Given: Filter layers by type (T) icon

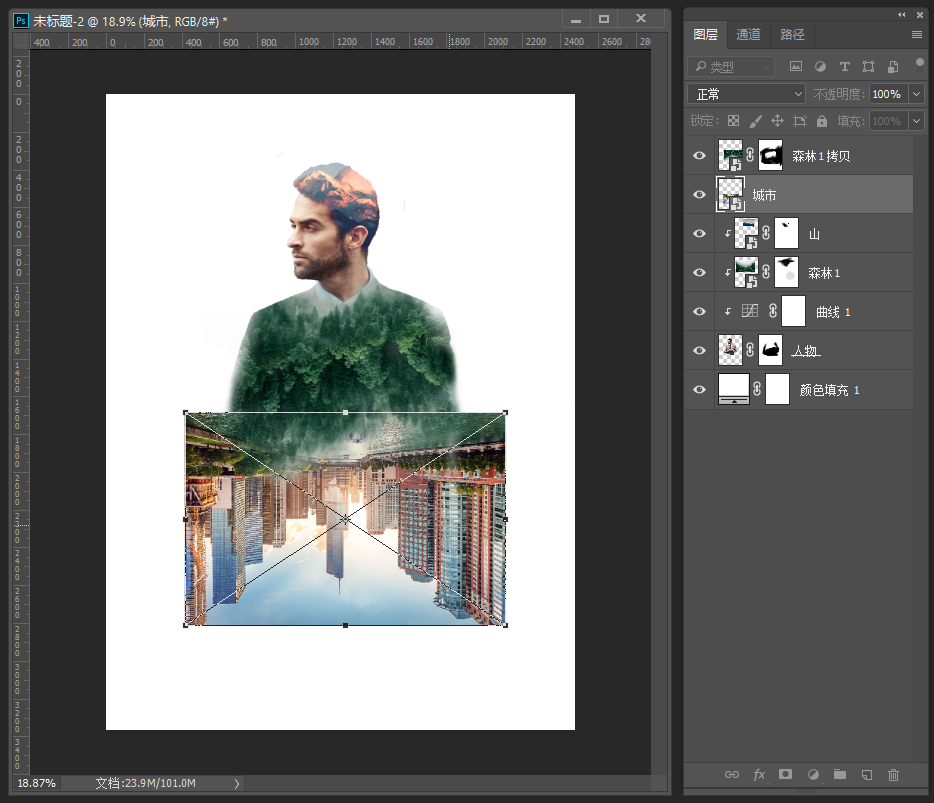Looking at the screenshot, I should click(x=845, y=67).
